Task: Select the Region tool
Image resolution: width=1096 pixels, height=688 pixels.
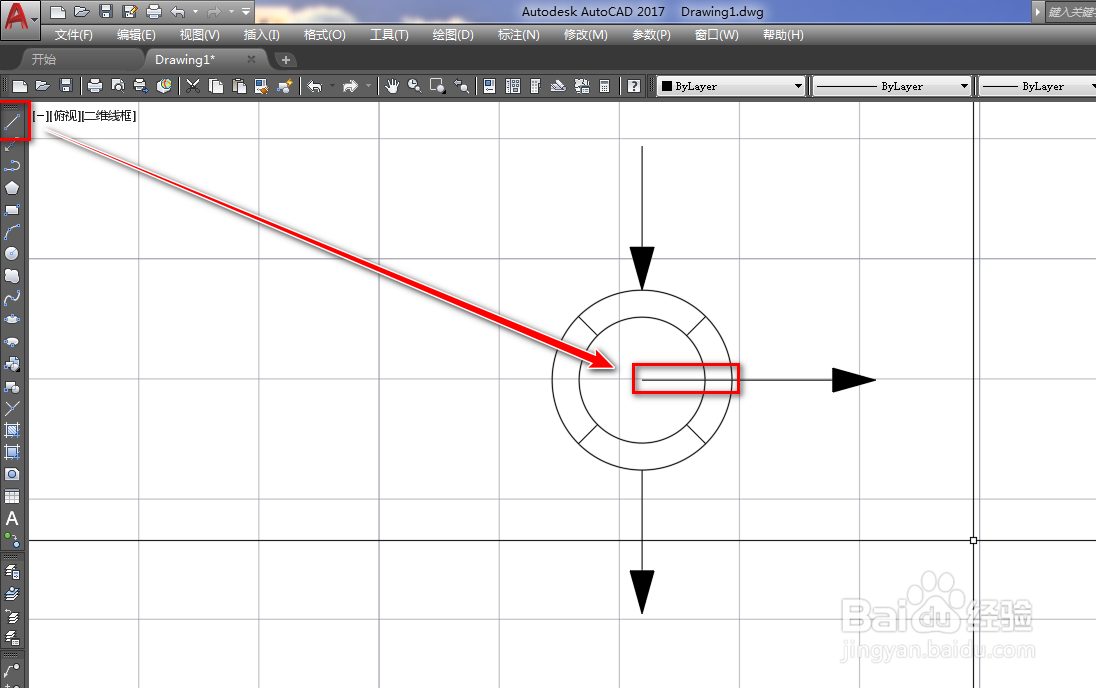Action: tap(12, 474)
